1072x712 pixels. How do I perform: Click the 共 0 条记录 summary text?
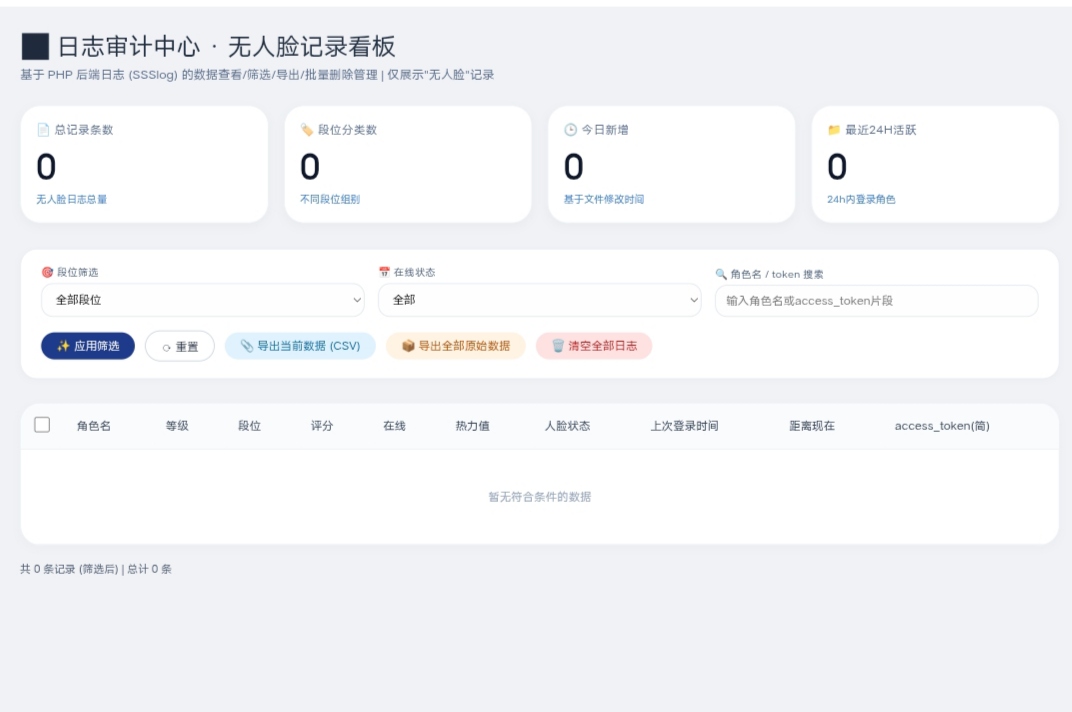point(96,569)
